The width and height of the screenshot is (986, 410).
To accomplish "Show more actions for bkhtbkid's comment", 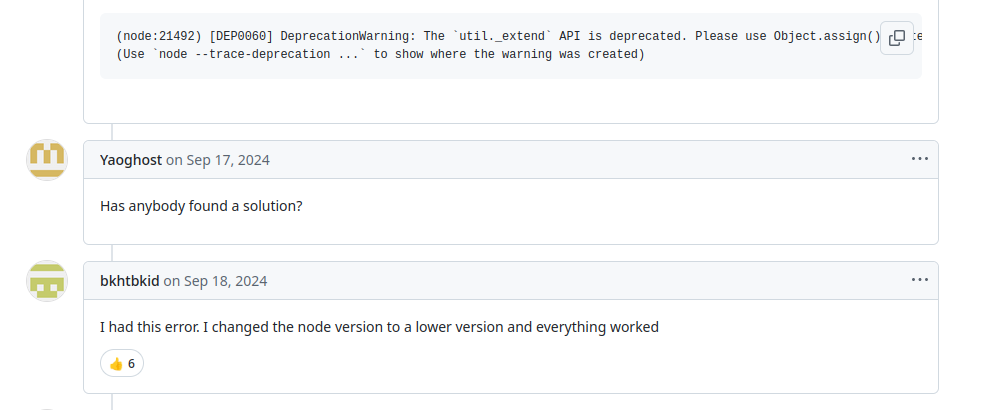I will click(x=919, y=280).
